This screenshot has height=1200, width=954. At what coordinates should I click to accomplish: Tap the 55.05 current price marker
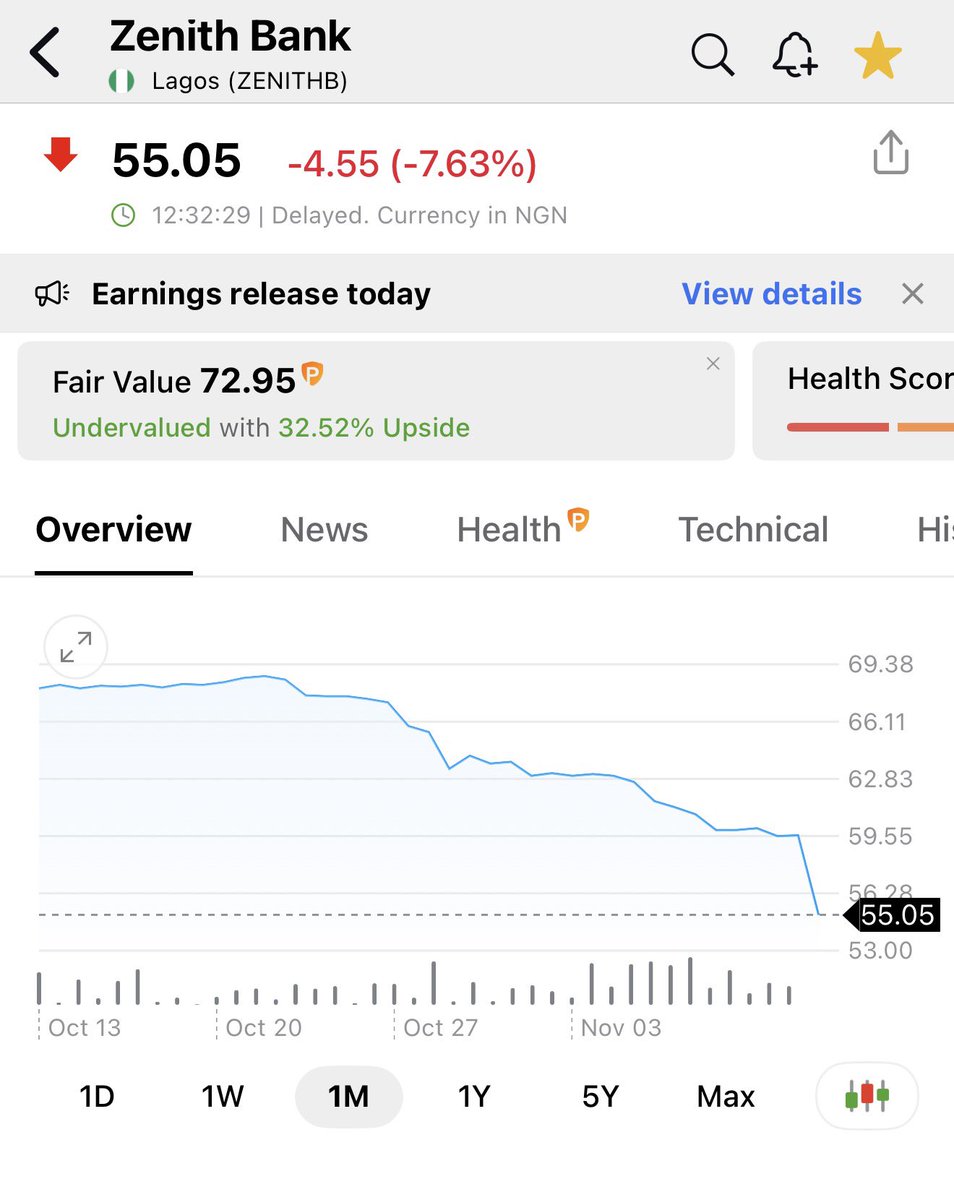[892, 914]
